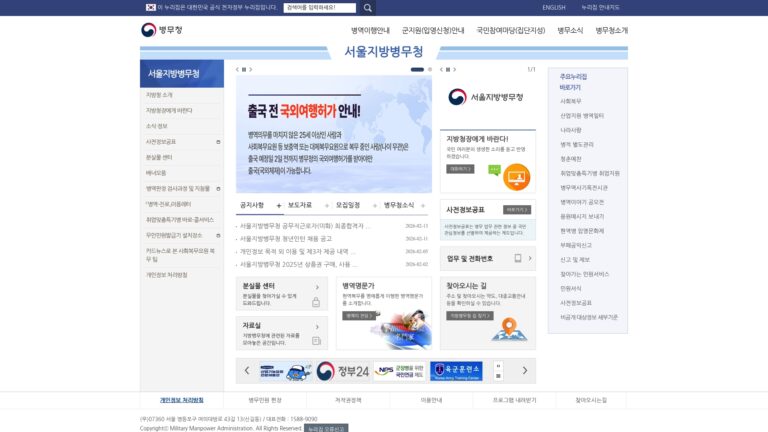The height and width of the screenshot is (432, 768).
Task: Click the 병무청 logo in header
Action: pos(162,30)
